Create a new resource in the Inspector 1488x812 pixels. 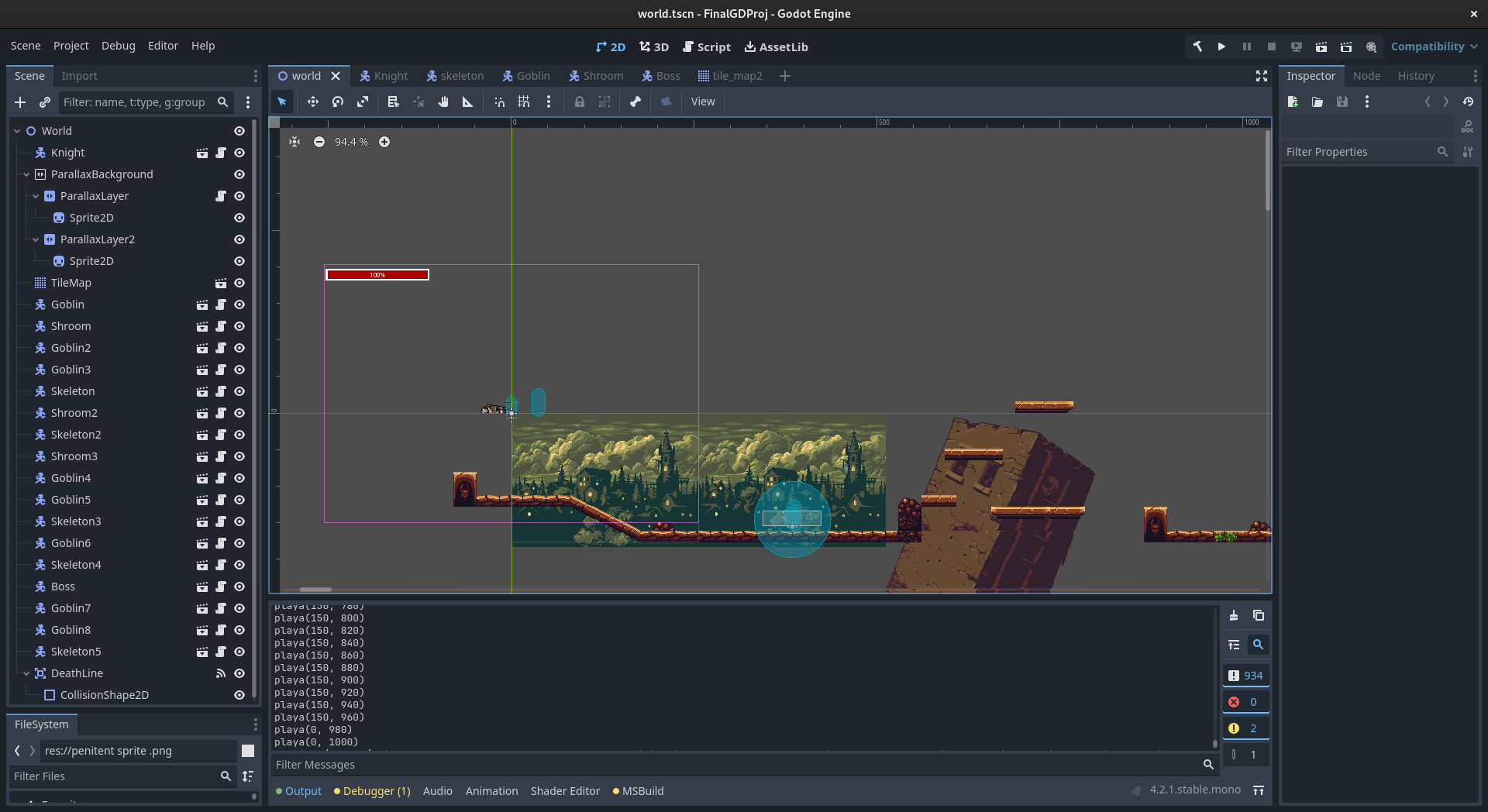tap(1293, 101)
